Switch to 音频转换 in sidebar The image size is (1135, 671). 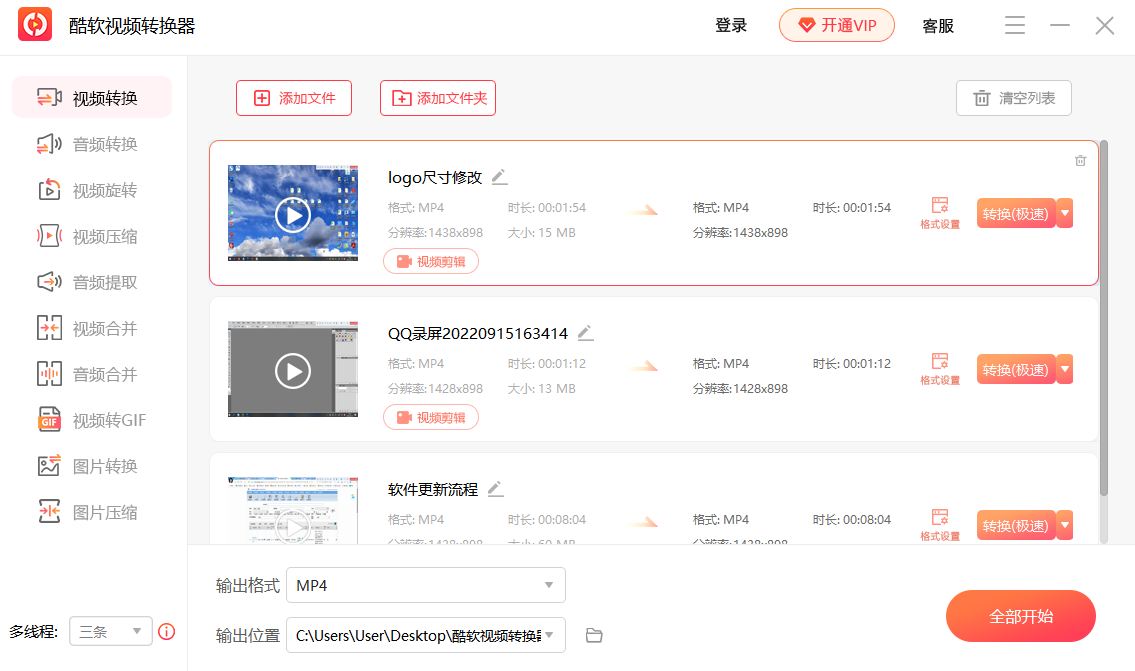click(x=92, y=144)
